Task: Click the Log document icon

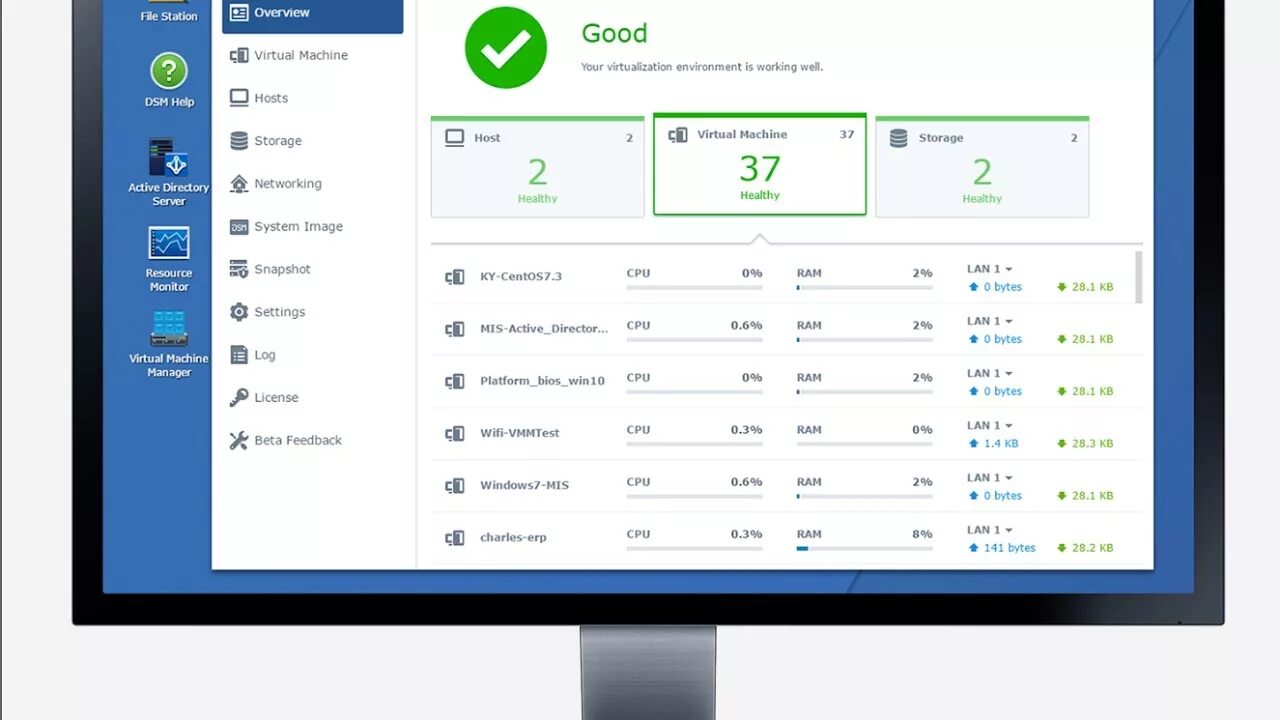Action: coord(239,355)
